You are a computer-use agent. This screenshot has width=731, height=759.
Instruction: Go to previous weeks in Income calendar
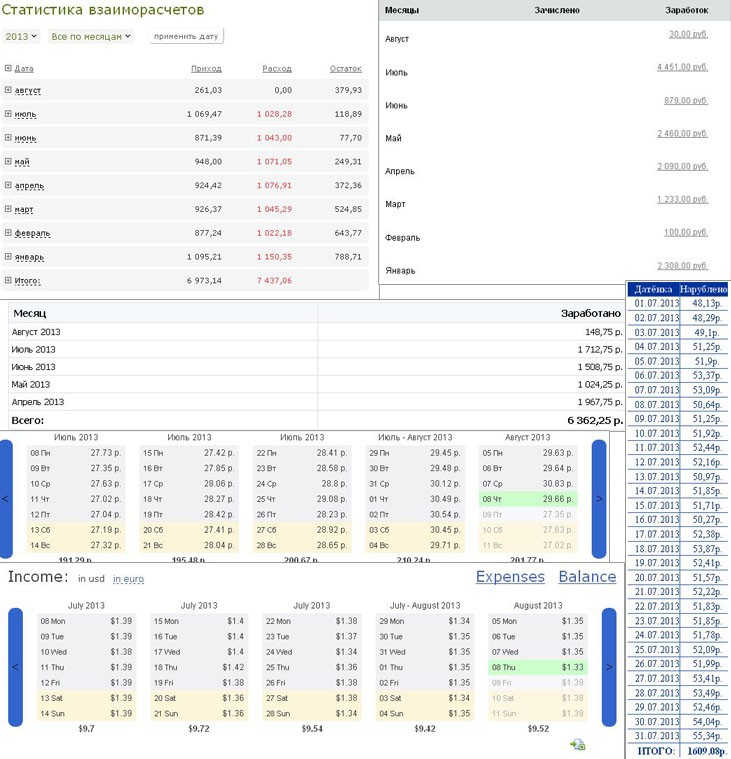15,666
